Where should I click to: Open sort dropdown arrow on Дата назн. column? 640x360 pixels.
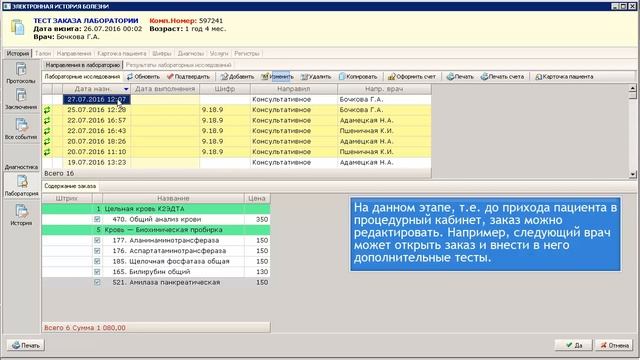coord(126,89)
